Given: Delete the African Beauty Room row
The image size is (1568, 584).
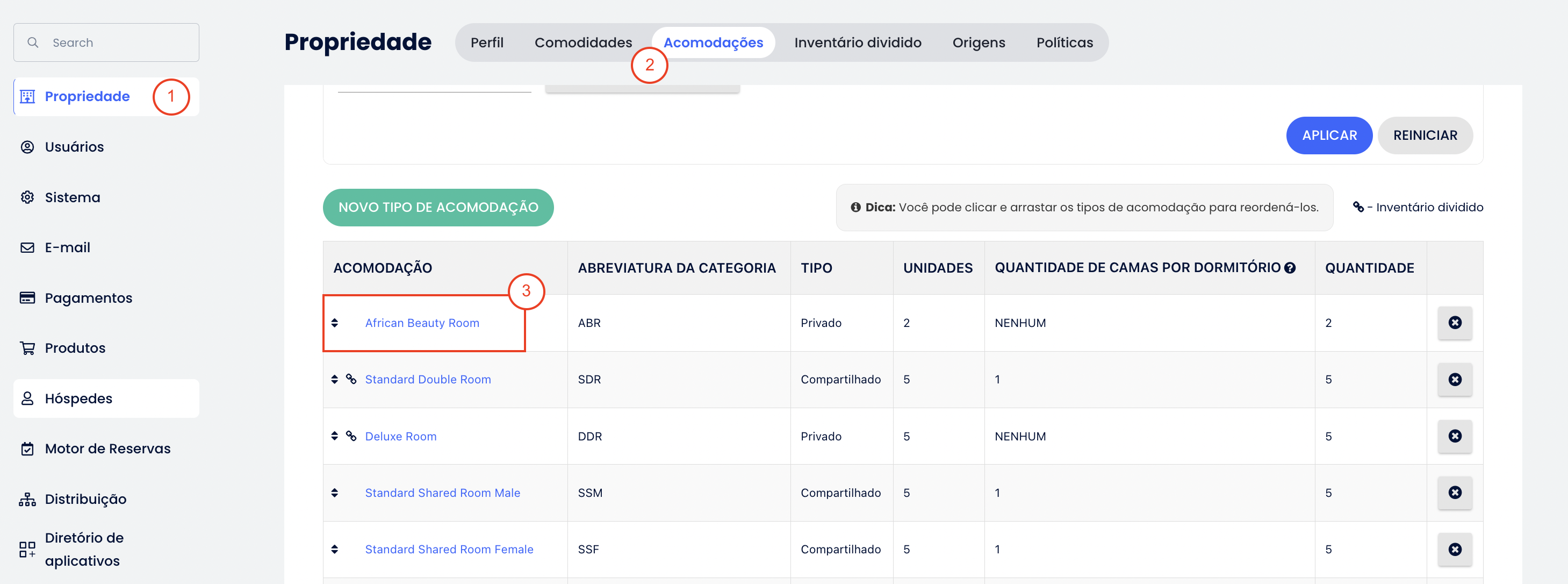Looking at the screenshot, I should tap(1454, 323).
